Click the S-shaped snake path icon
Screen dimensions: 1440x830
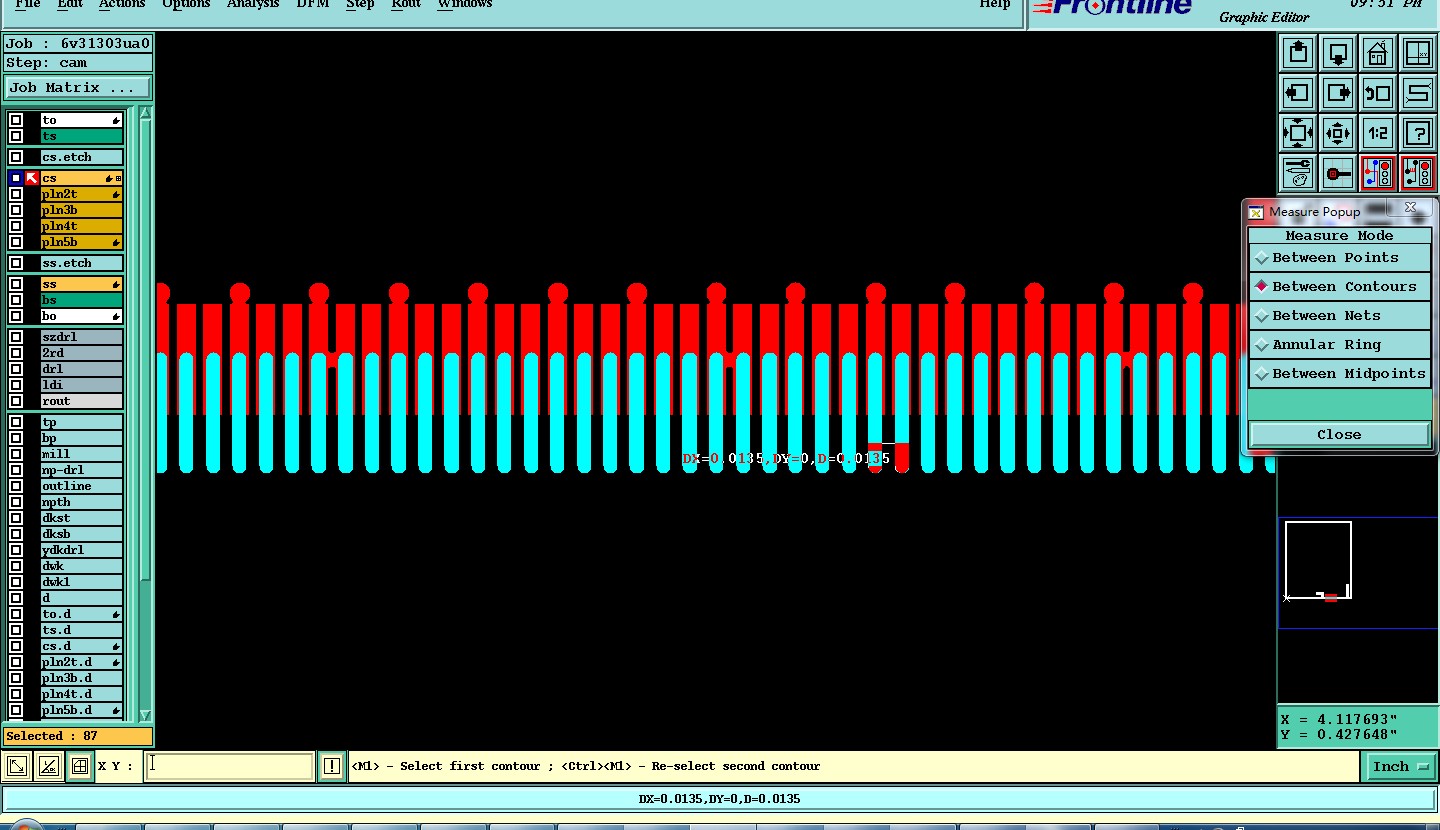[1418, 93]
